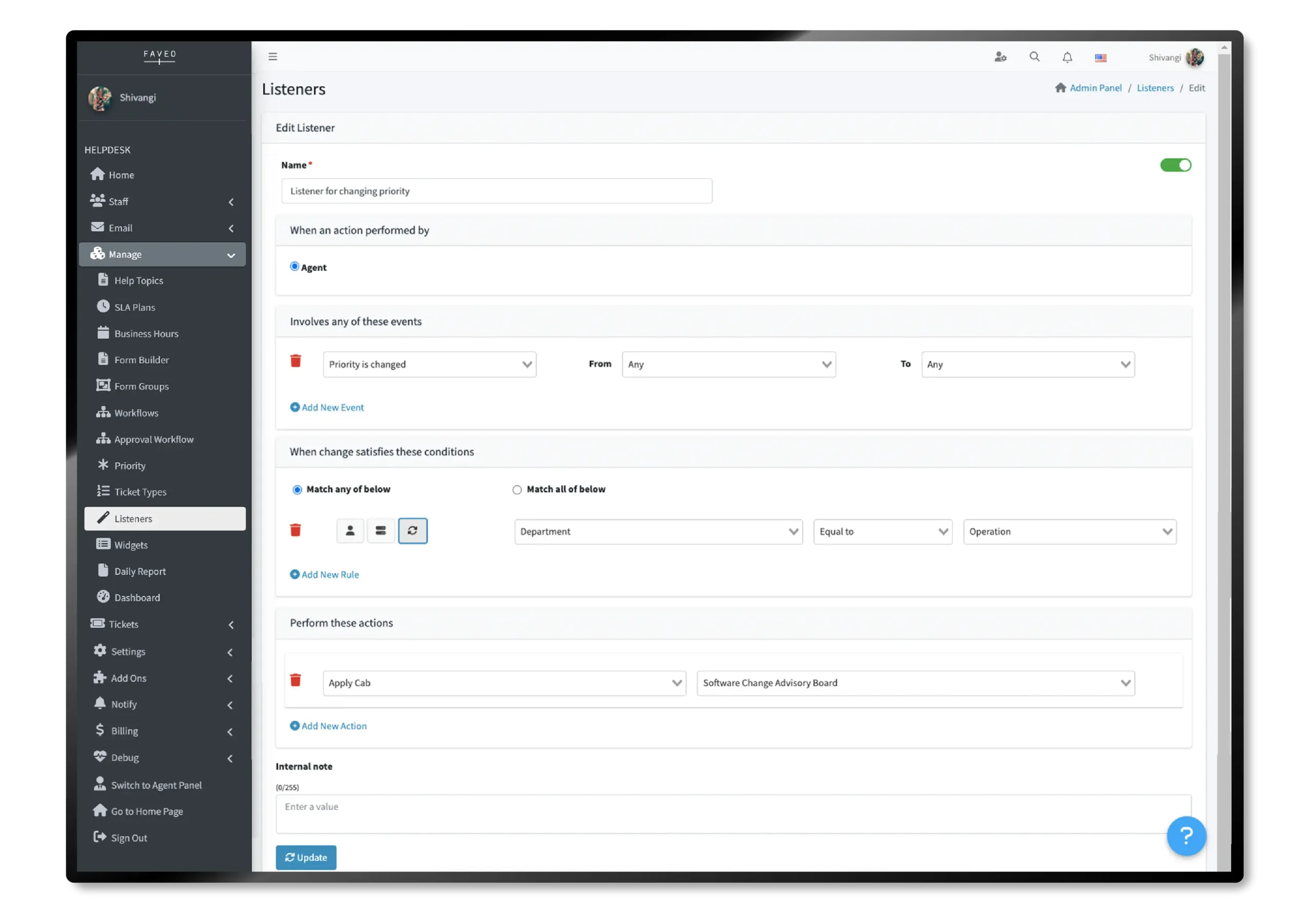
Task: Delete the Priority is changed event row
Action: coord(296,360)
